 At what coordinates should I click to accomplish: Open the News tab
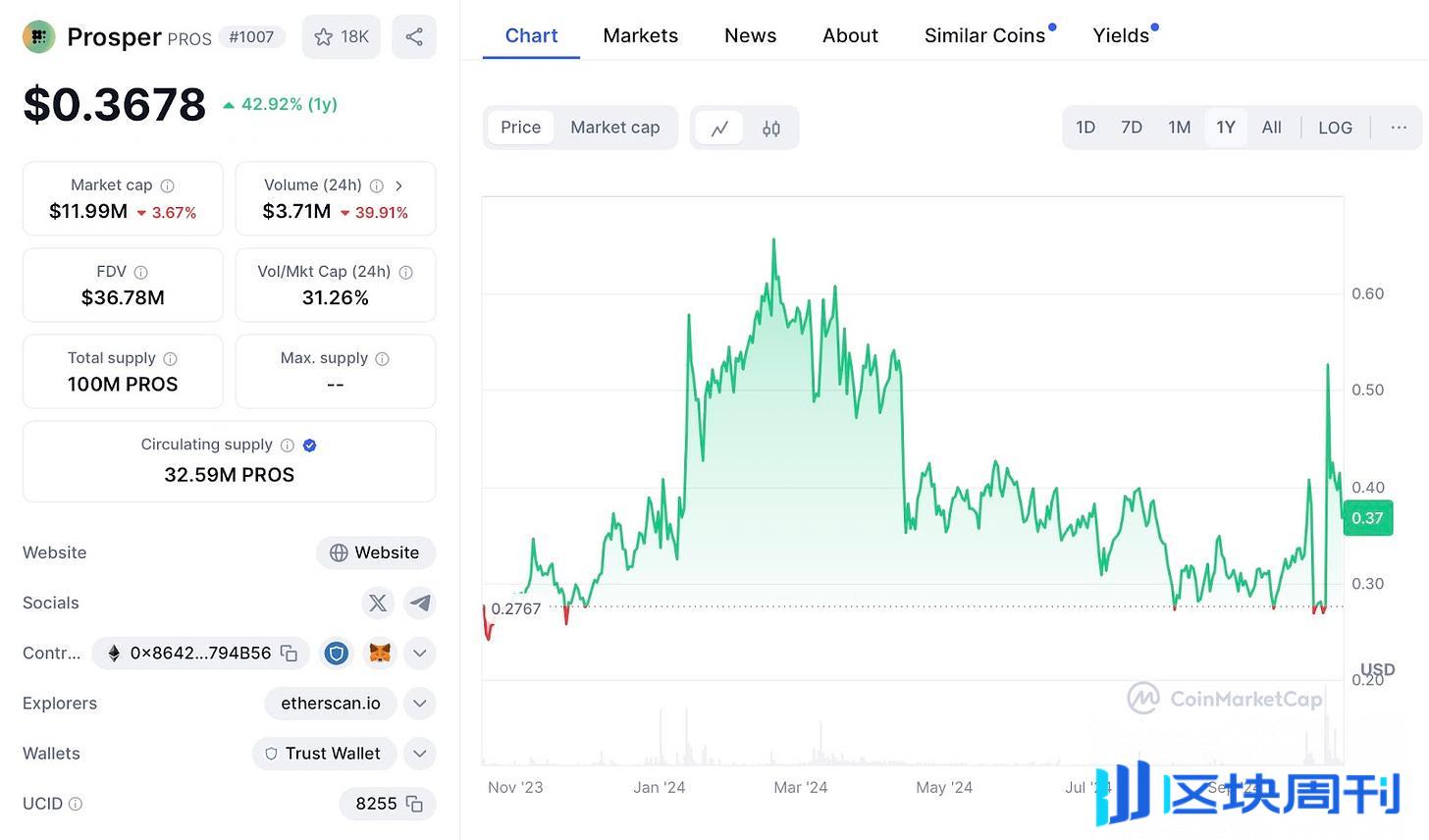click(x=750, y=35)
